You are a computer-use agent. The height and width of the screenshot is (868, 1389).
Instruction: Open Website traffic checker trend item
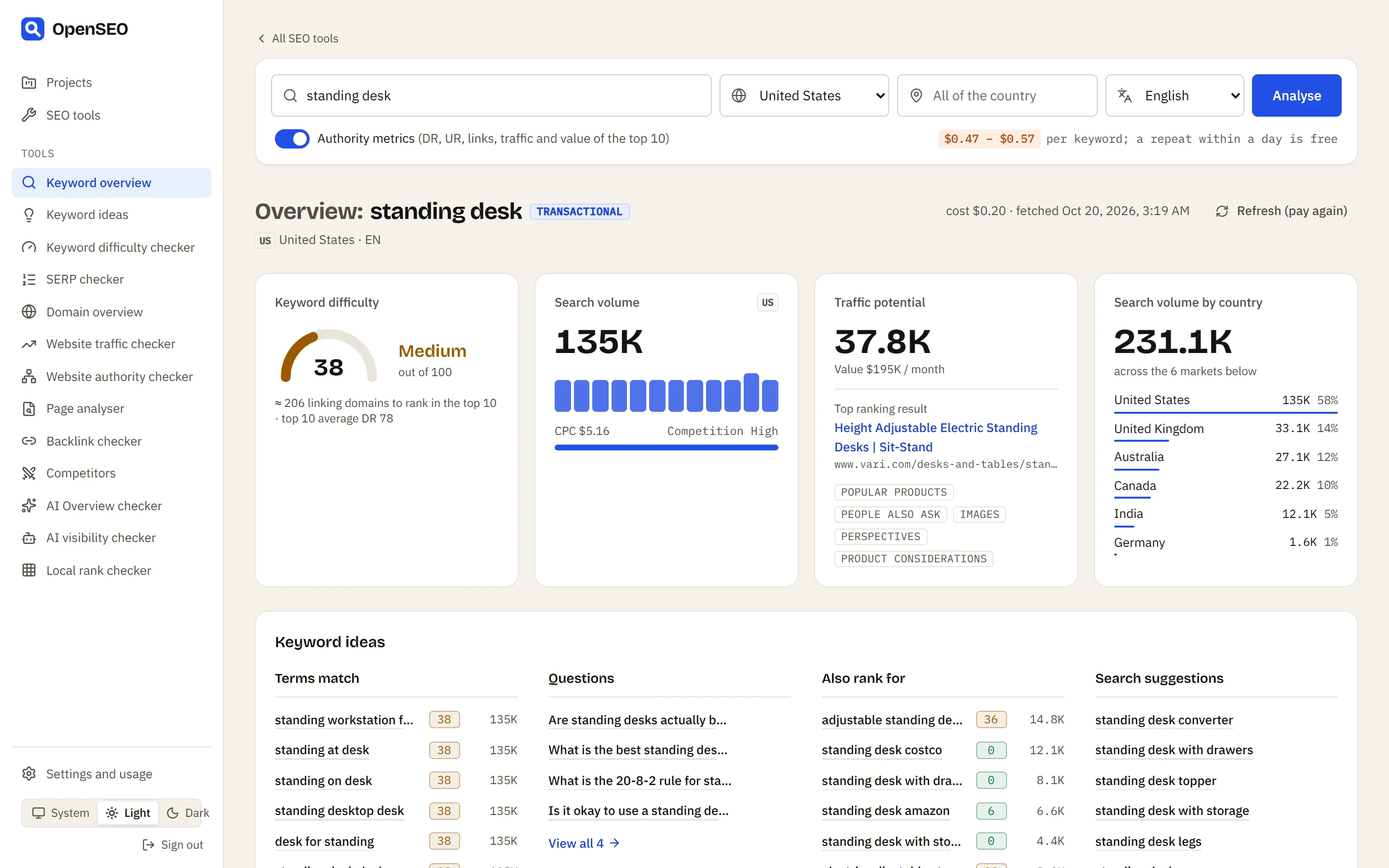coord(111,344)
